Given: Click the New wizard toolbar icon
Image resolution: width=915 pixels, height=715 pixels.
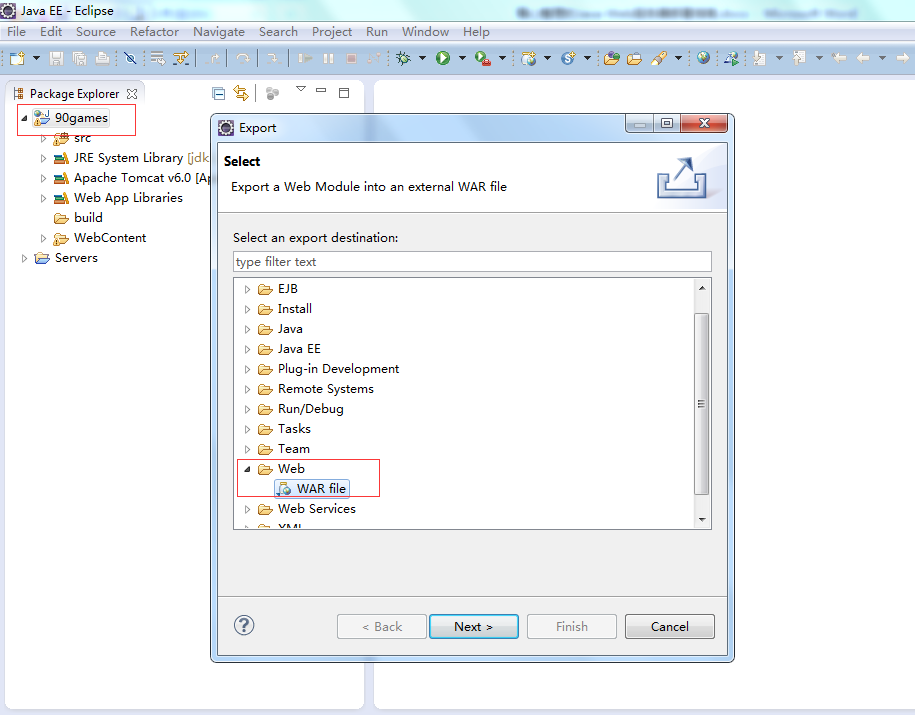Looking at the screenshot, I should 18,58.
